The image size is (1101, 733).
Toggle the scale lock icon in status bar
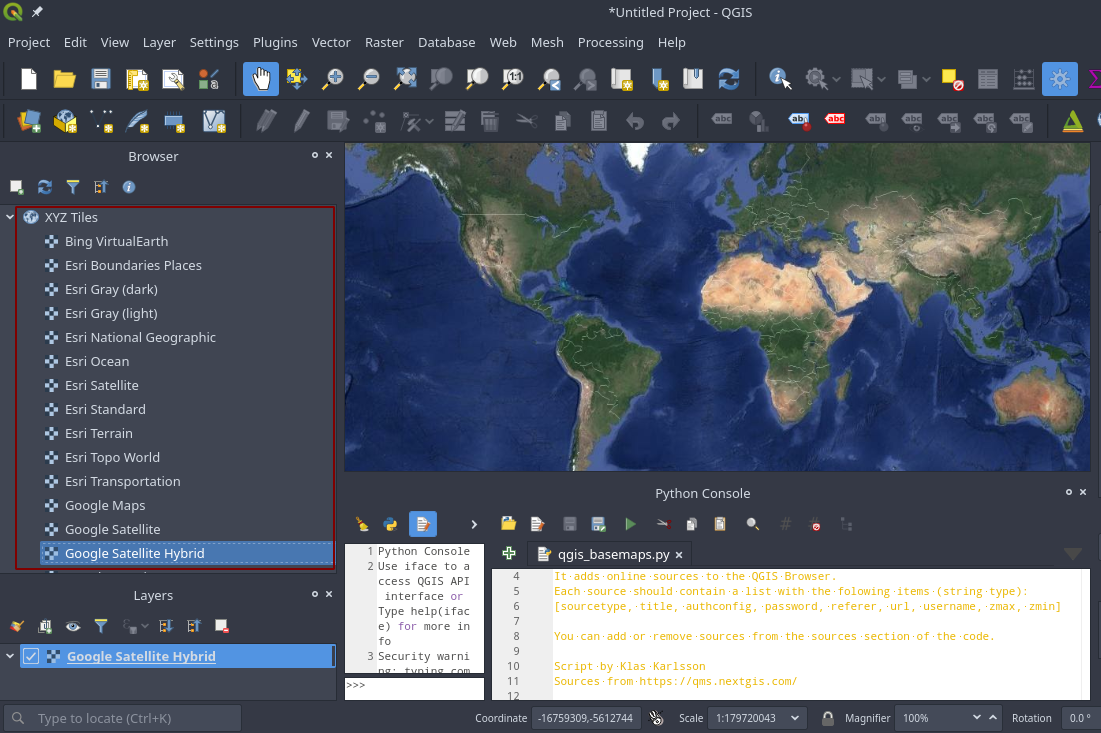828,718
